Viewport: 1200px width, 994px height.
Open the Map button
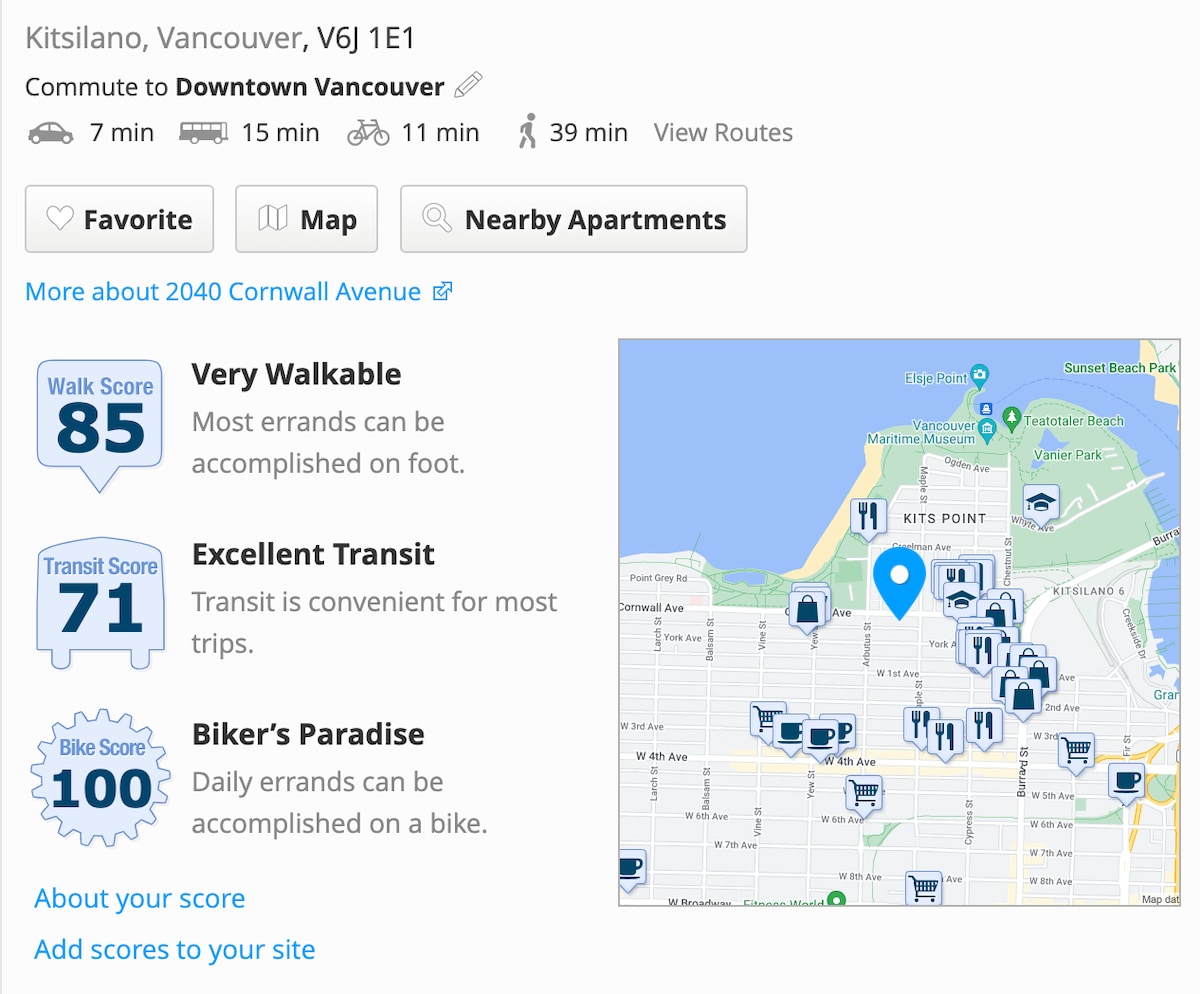(306, 219)
